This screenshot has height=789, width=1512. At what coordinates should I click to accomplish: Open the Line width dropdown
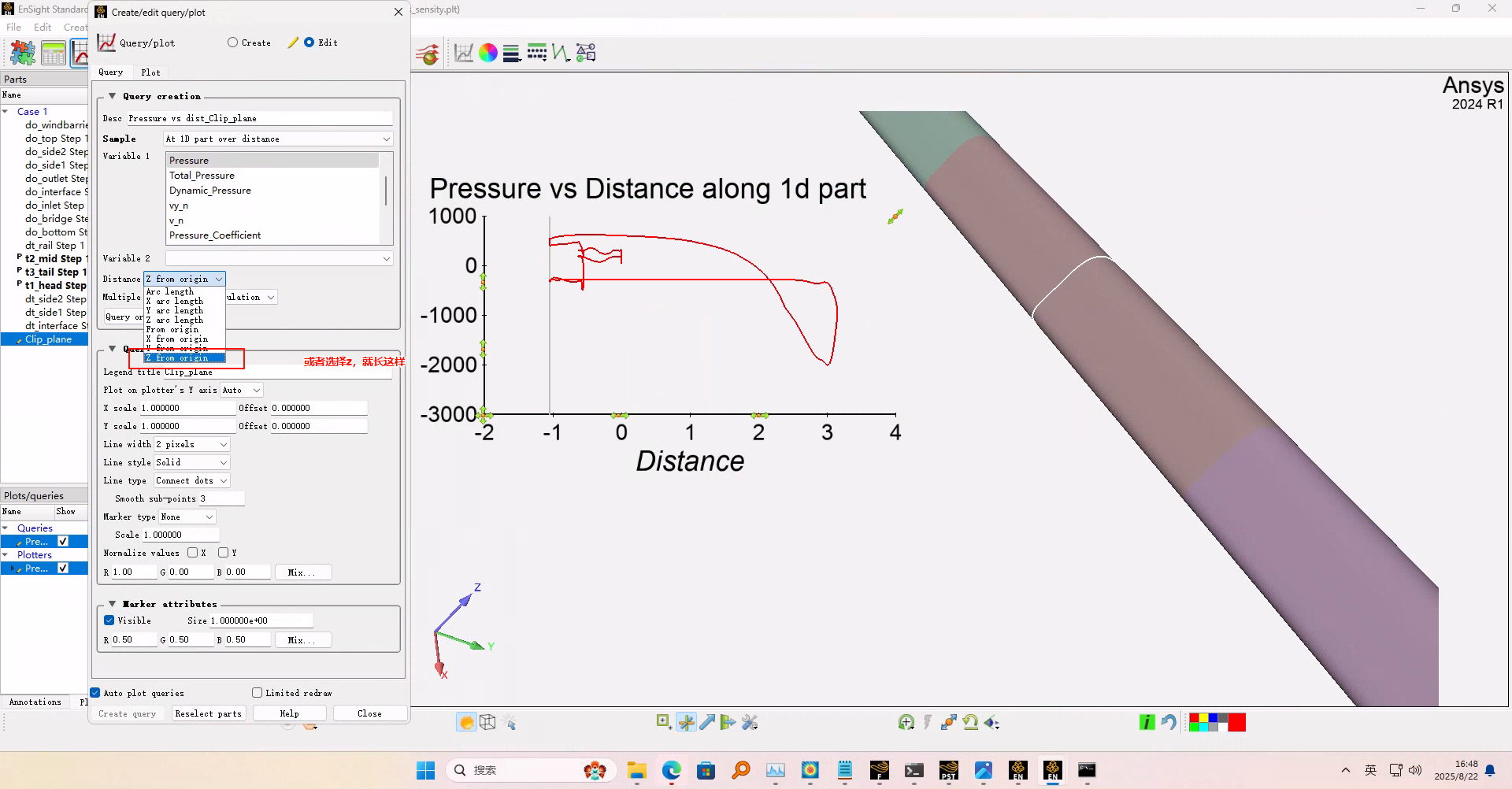click(x=192, y=444)
